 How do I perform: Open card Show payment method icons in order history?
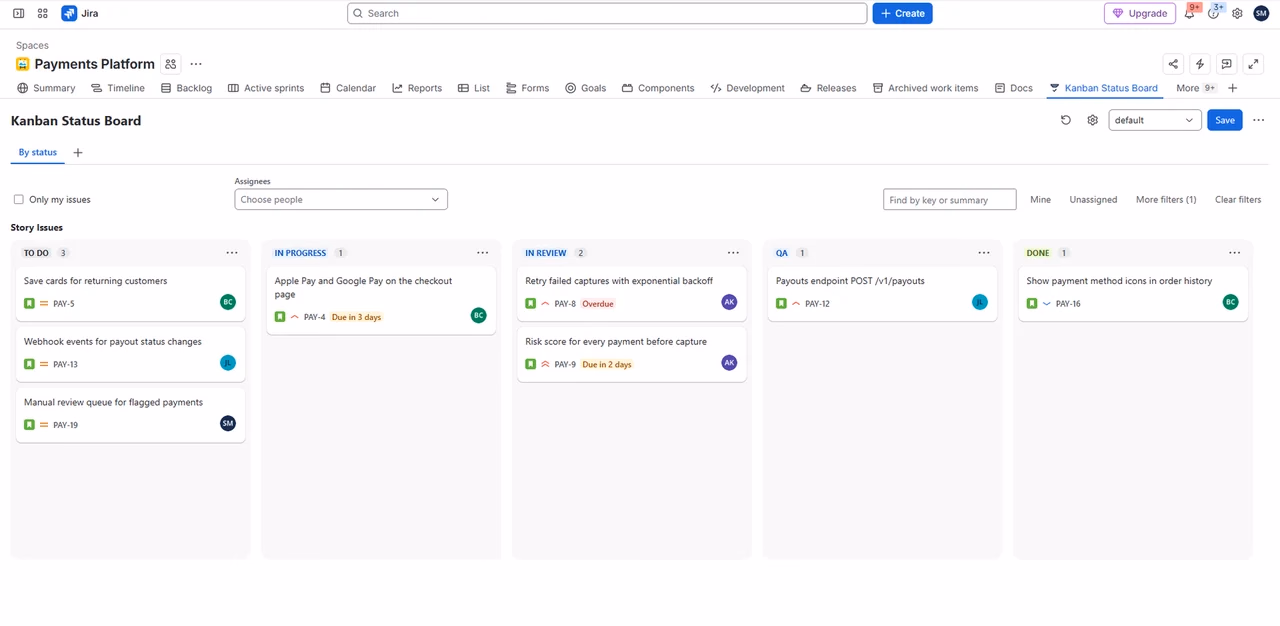[1133, 293]
